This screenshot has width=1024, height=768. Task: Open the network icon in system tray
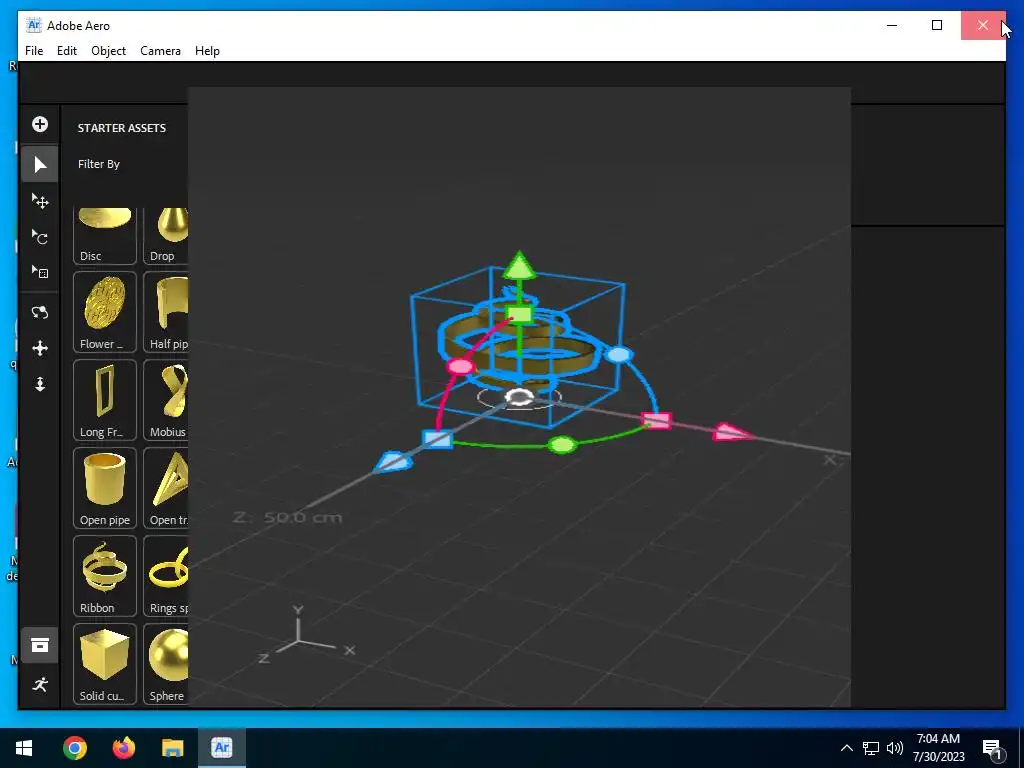tap(871, 748)
